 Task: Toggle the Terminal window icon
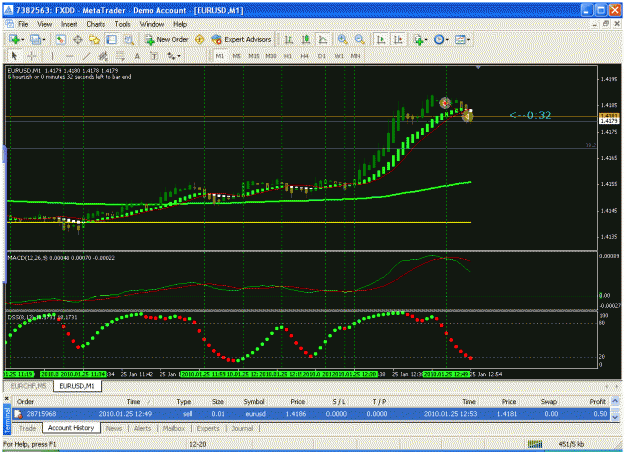111,39
